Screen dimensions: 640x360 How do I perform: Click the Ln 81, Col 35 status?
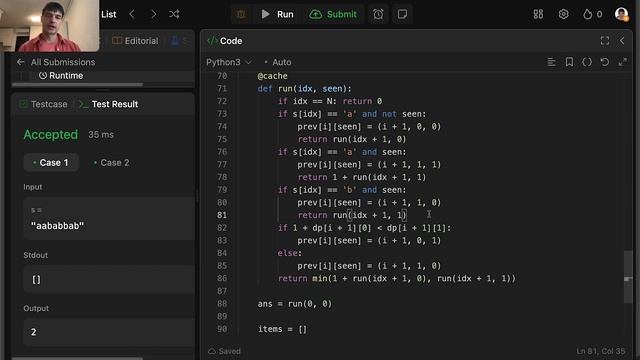[601, 351]
